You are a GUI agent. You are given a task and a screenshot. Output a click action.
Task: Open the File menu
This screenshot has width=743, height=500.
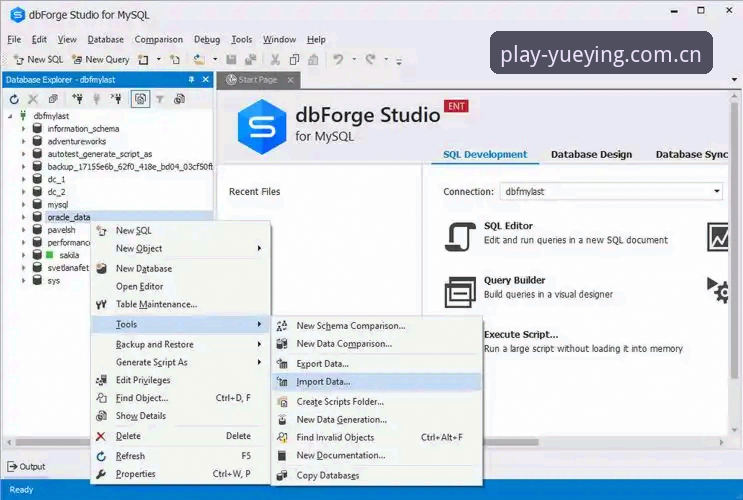[x=14, y=39]
